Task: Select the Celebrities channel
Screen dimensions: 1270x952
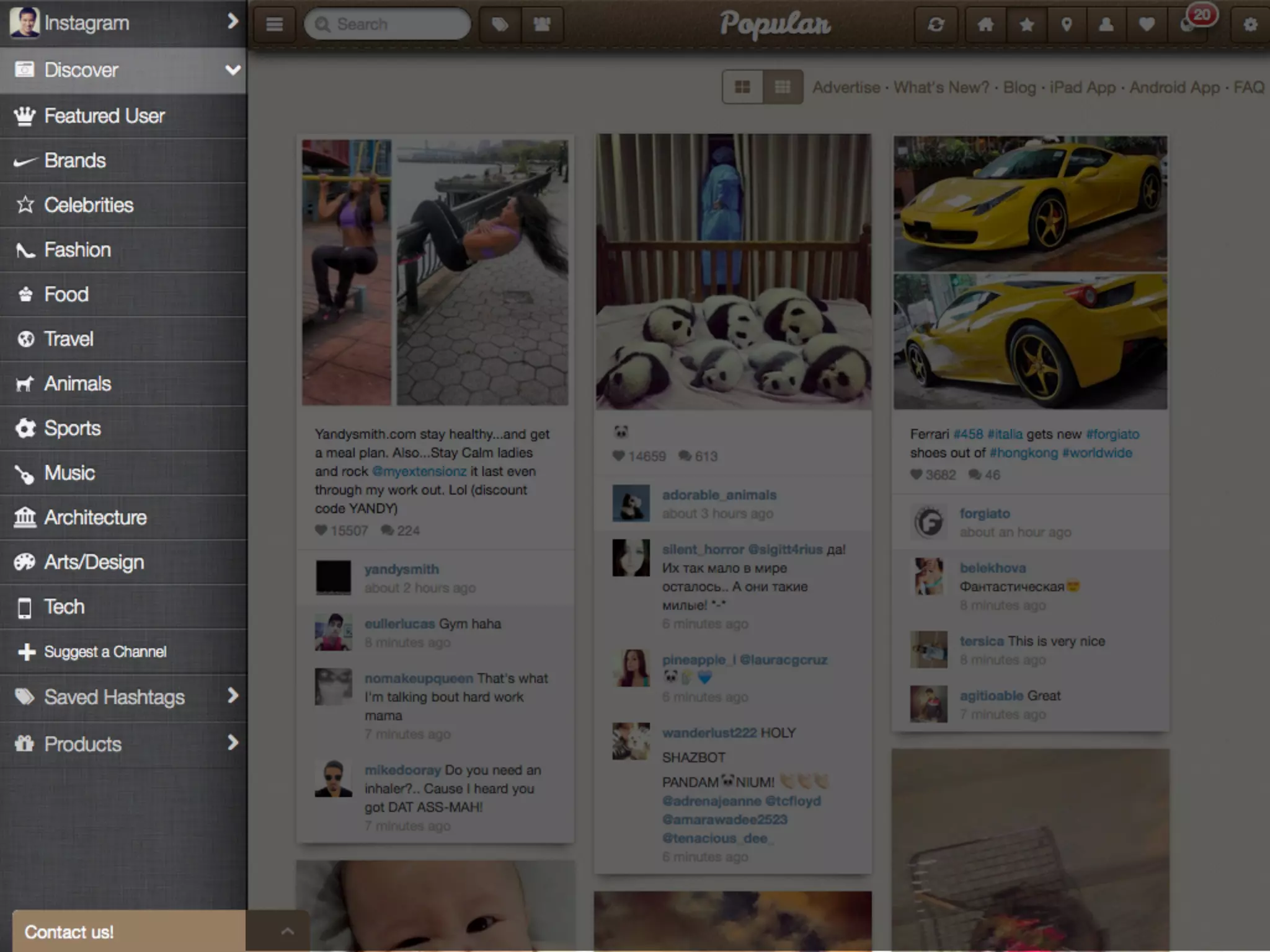Action: (x=89, y=205)
